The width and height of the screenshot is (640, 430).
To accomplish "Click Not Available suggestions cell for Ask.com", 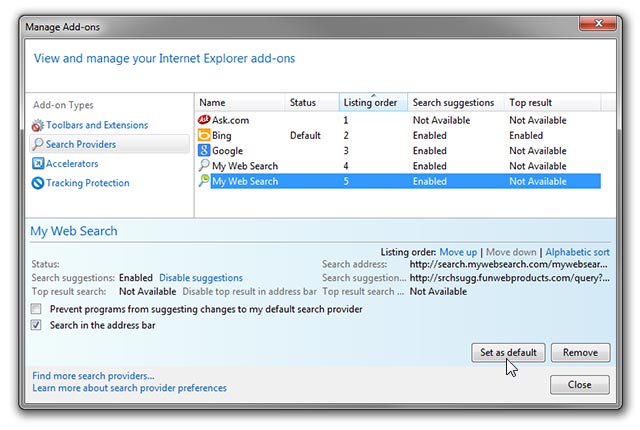I will 441,120.
